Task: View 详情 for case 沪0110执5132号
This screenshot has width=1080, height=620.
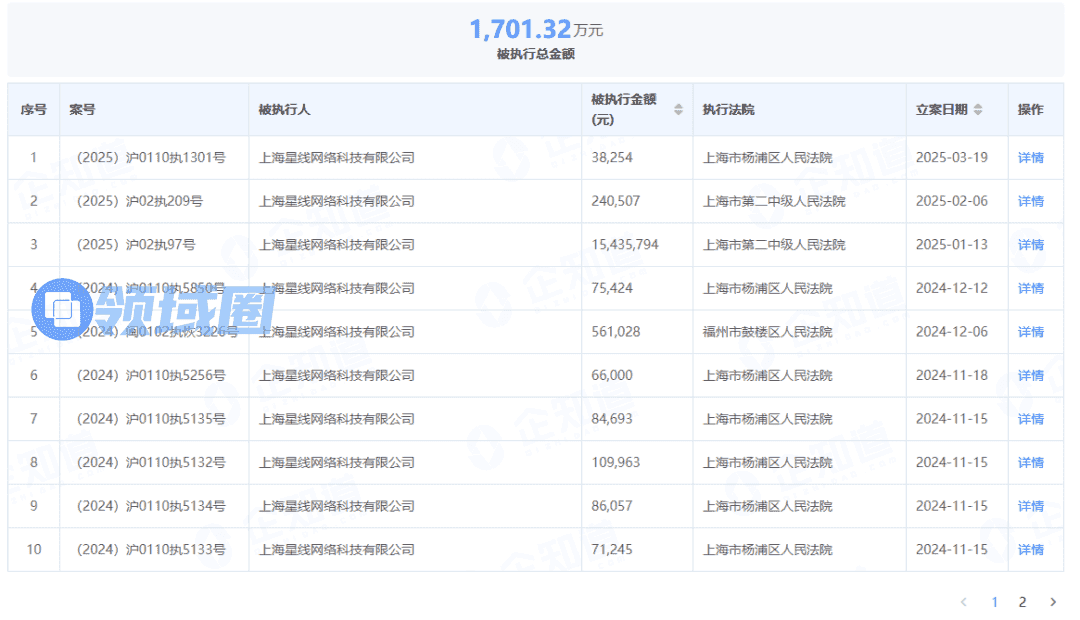Action: pos(1030,463)
